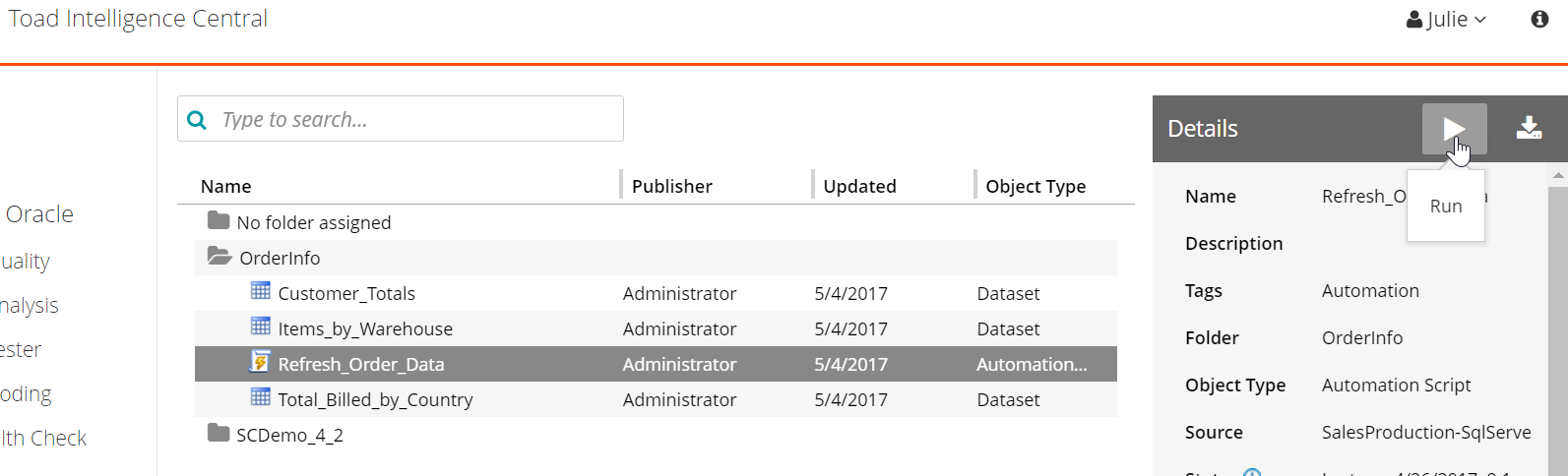Expand the No folder assigned folder
This screenshot has height=476, width=1568.
[x=219, y=220]
